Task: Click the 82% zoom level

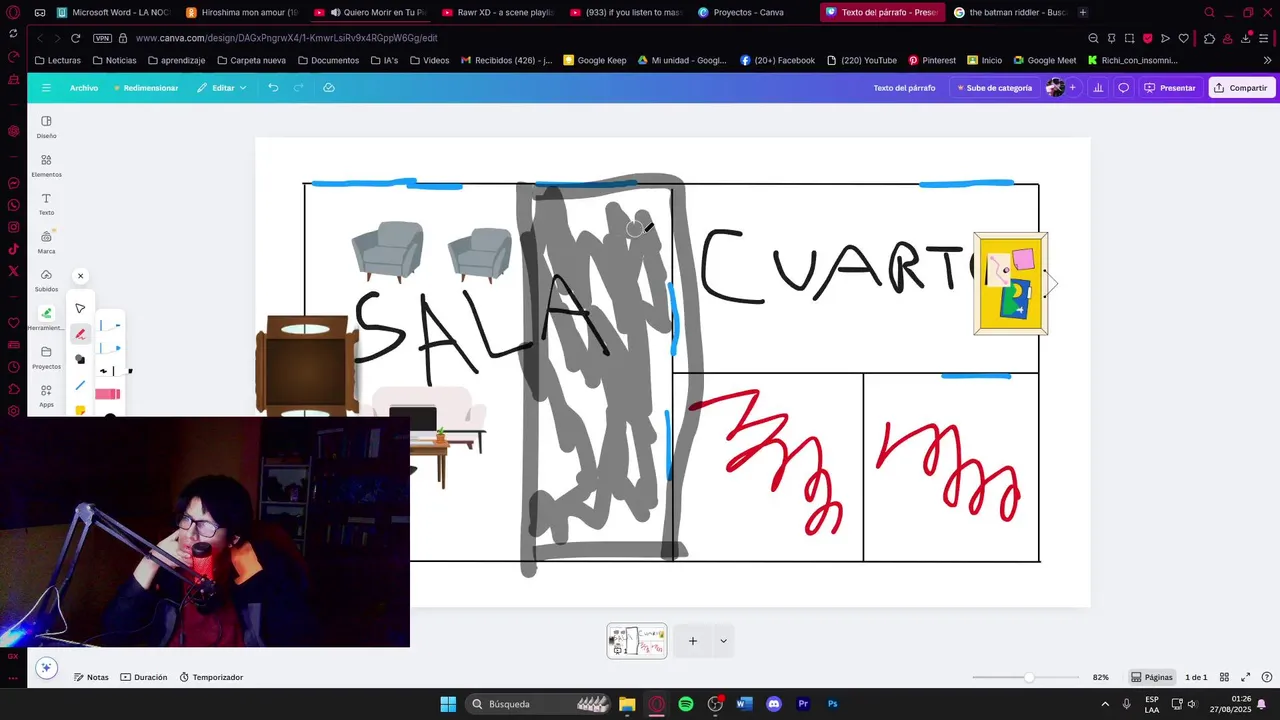Action: [x=1100, y=677]
